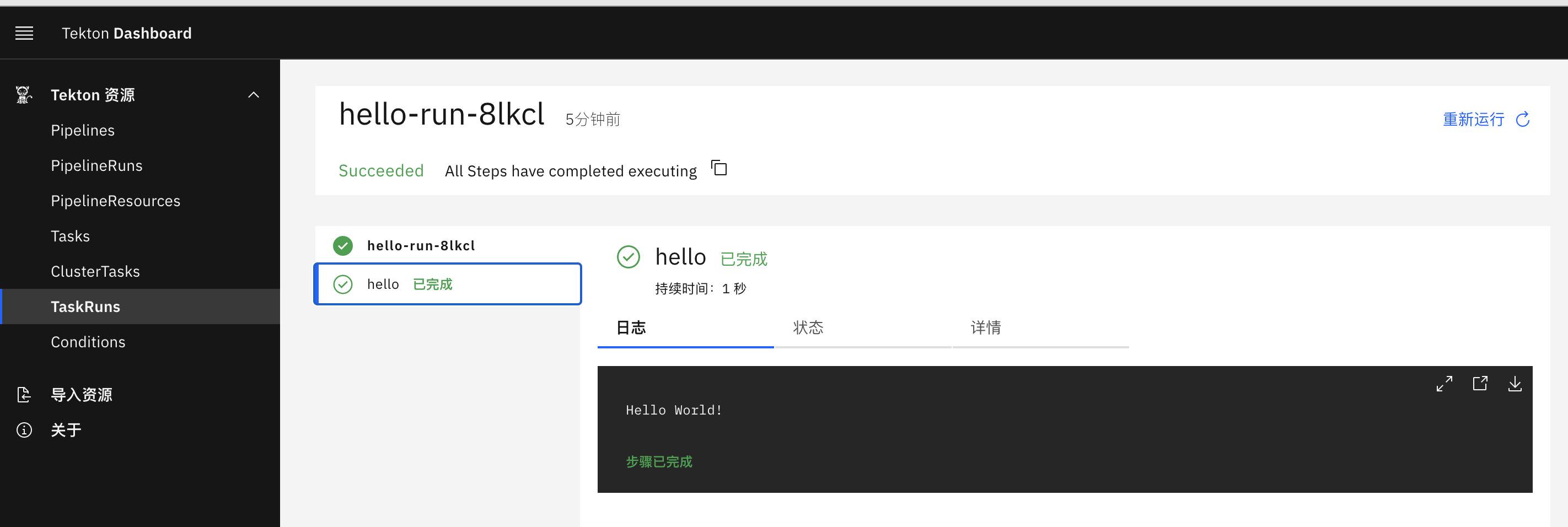Viewport: 1568px width, 527px height.
Task: Click the green filled check beside hello-run-8lkcl
Action: [343, 246]
